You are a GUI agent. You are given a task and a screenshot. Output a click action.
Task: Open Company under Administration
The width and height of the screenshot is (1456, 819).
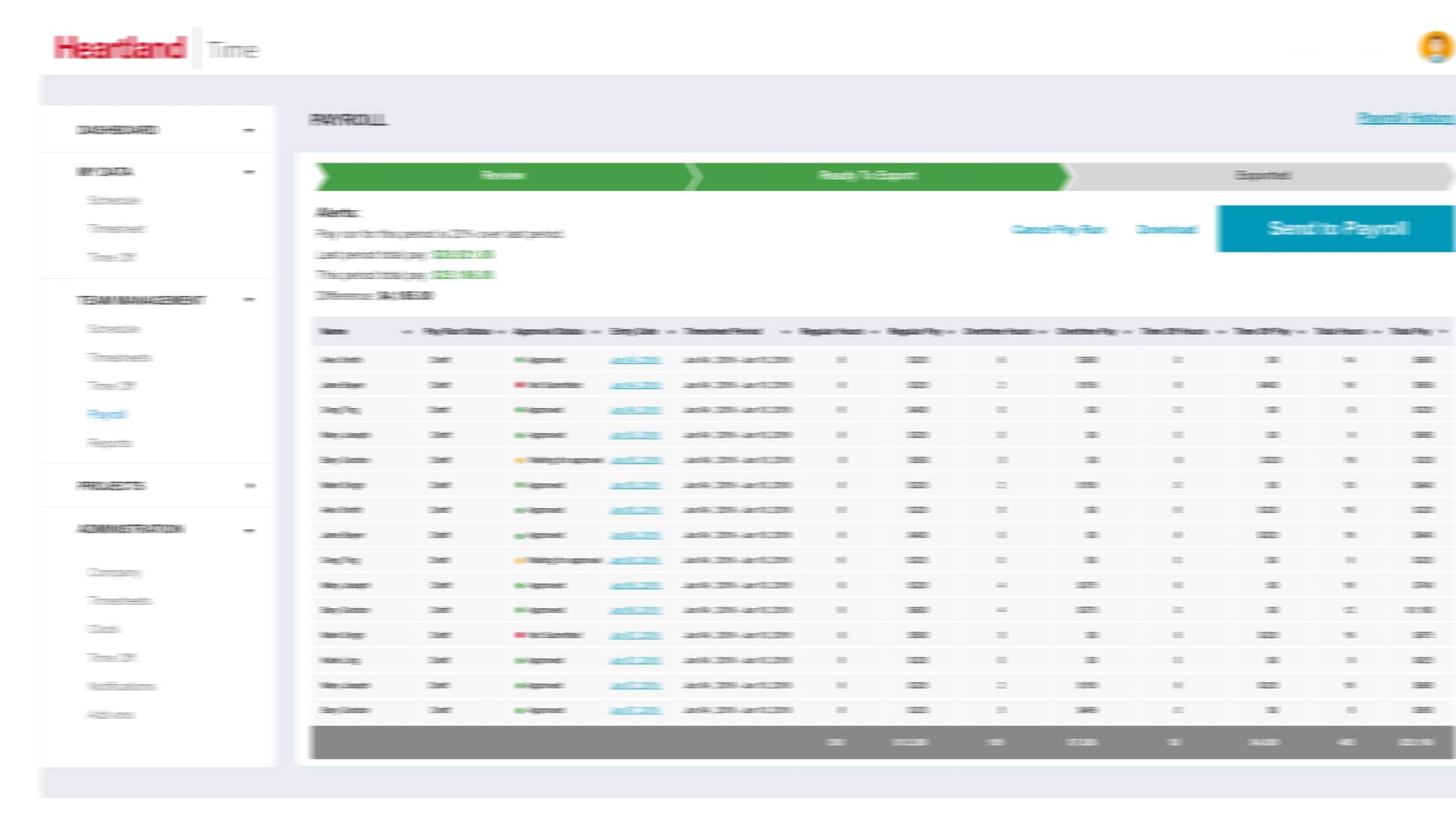[x=115, y=573]
